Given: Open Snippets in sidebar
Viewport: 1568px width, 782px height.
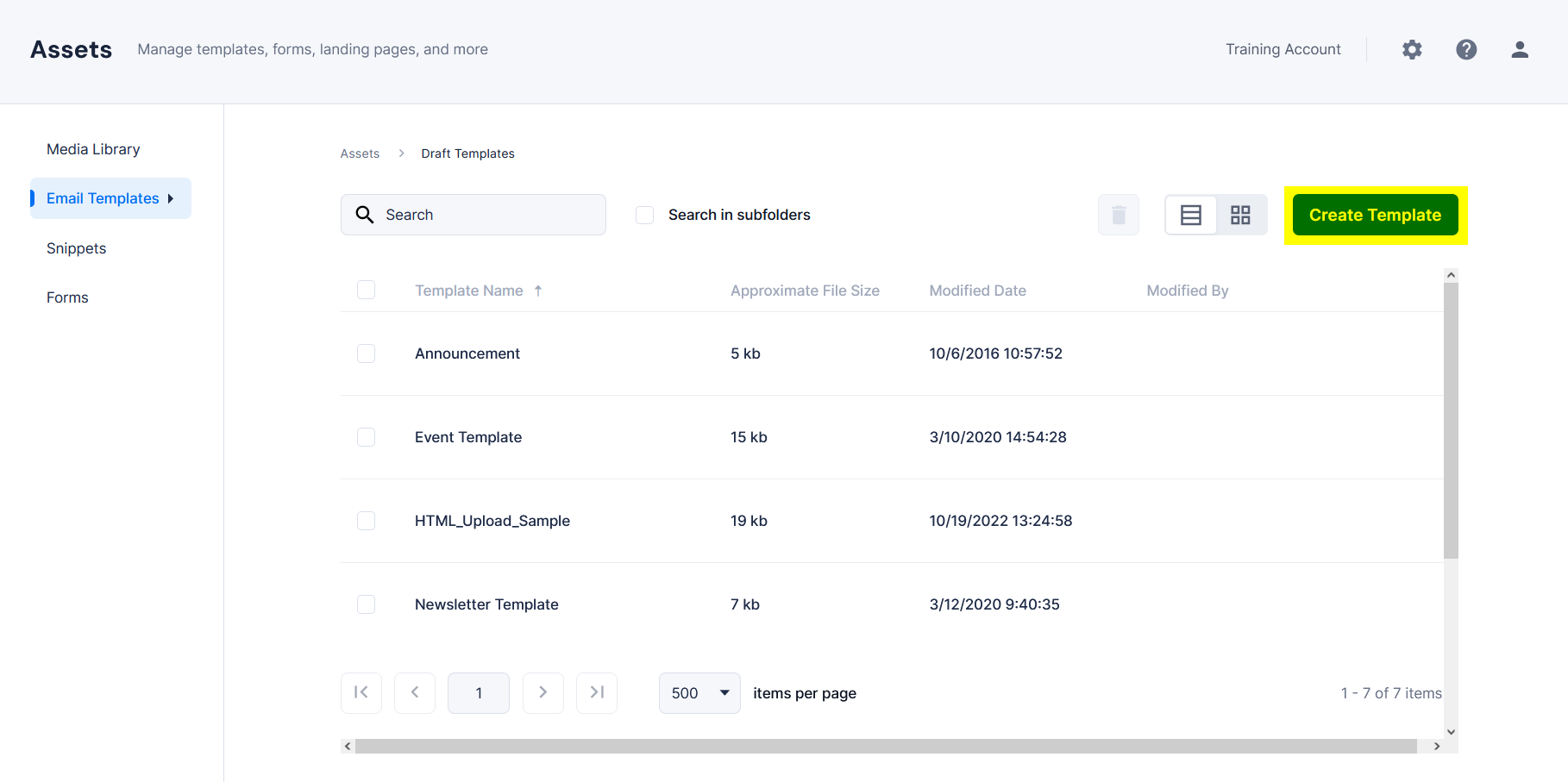Looking at the screenshot, I should [77, 248].
